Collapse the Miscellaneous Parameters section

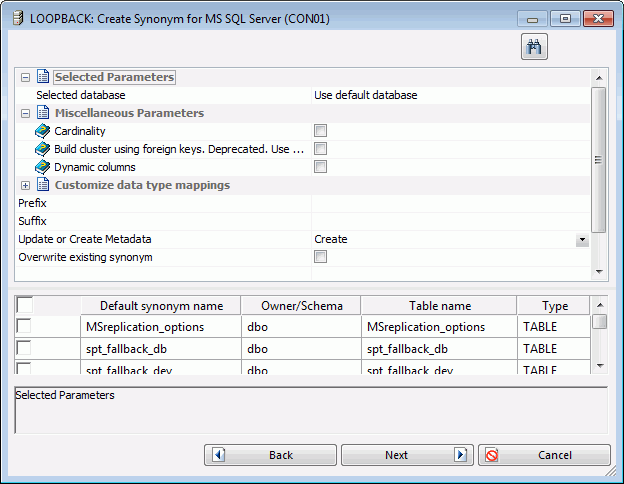tap(25, 113)
